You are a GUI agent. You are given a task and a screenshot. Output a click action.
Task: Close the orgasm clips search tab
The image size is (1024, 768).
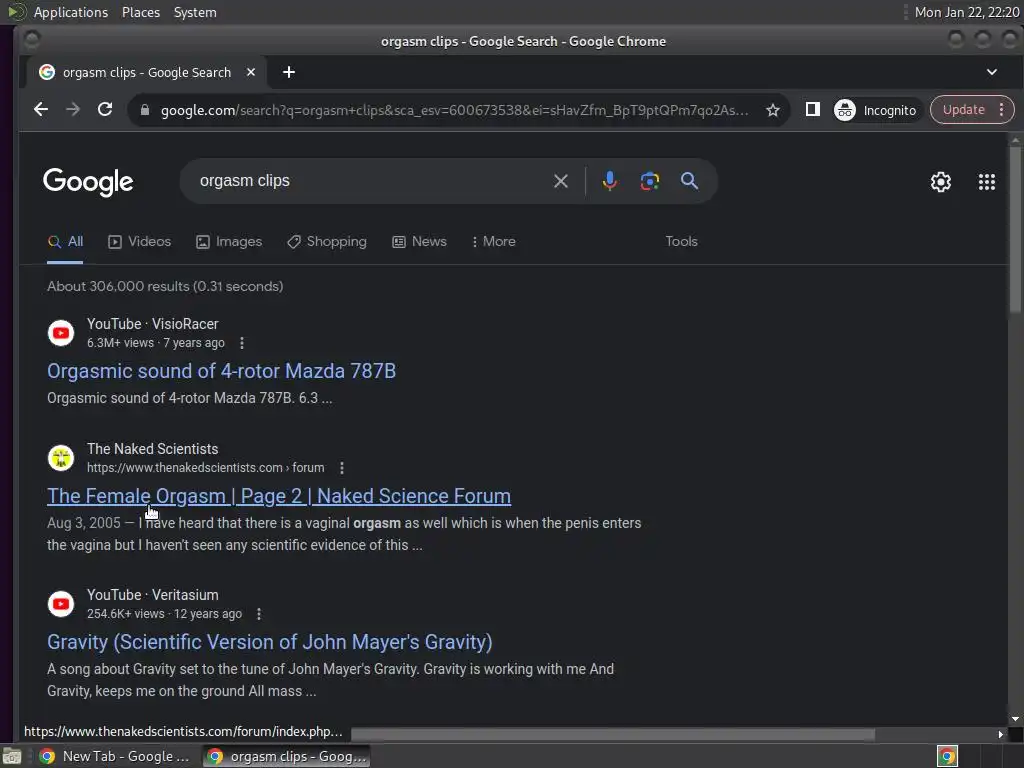click(x=251, y=72)
